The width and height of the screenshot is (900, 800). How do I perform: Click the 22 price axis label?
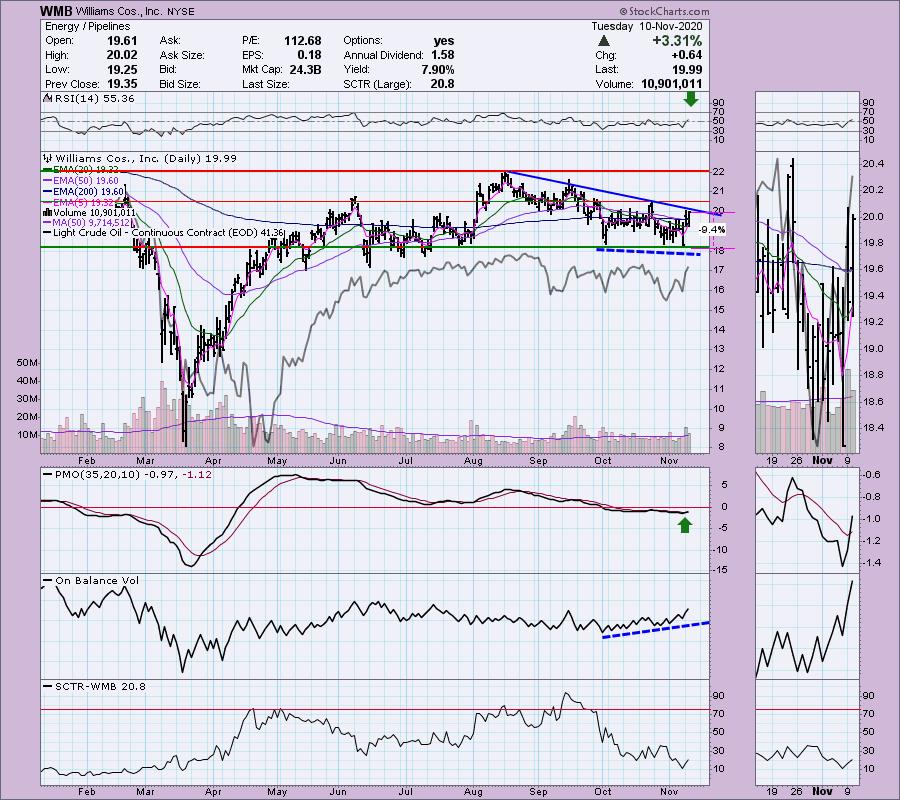[718, 172]
